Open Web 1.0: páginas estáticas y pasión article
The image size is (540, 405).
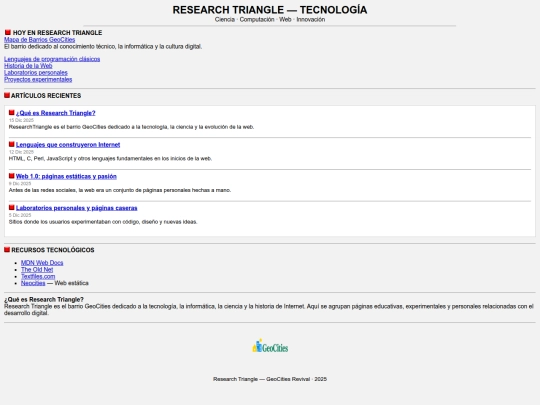pyautogui.click(x=66, y=176)
